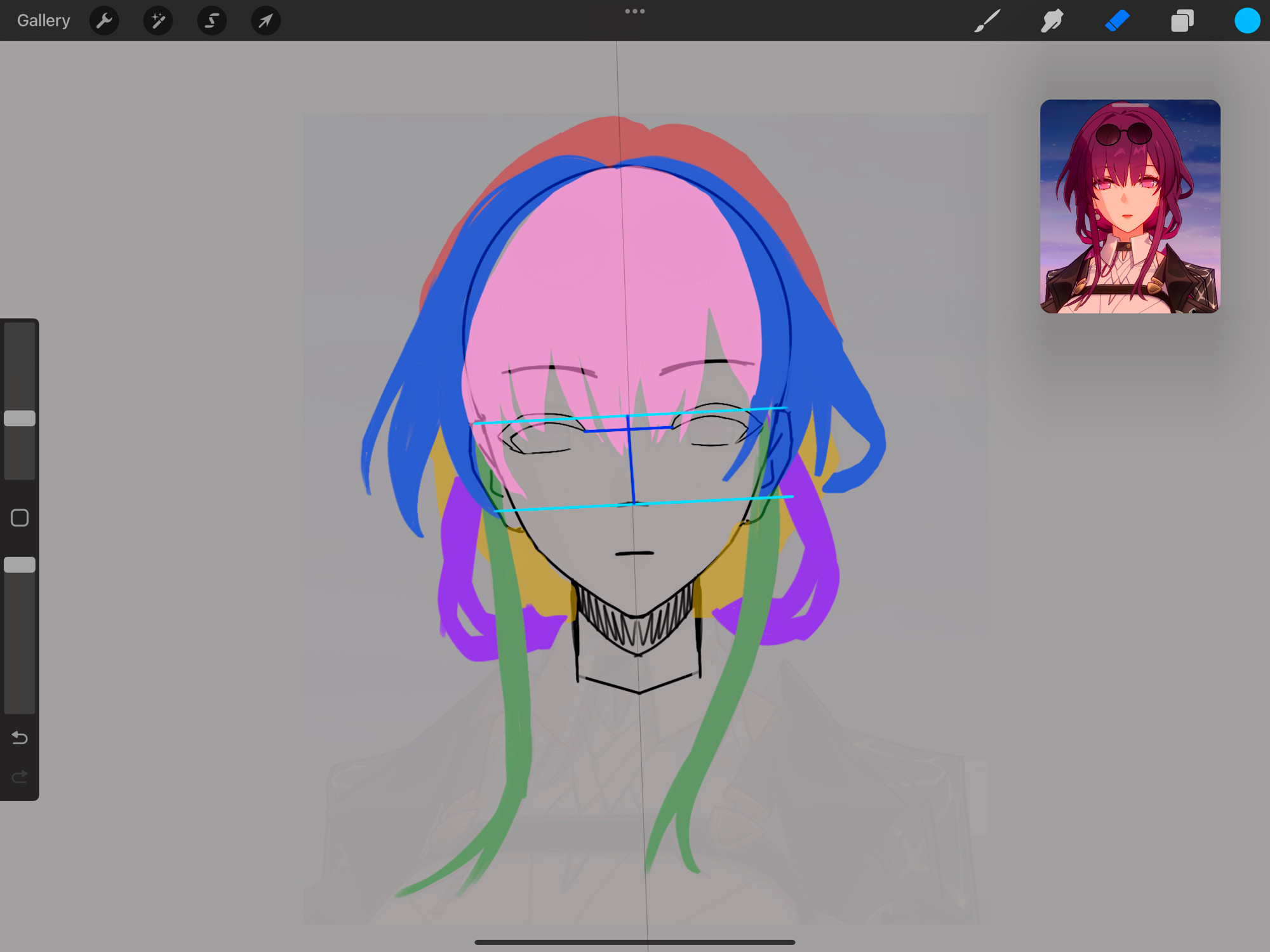
Task: Tap the three-dot multitasking menu
Action: tap(635, 11)
